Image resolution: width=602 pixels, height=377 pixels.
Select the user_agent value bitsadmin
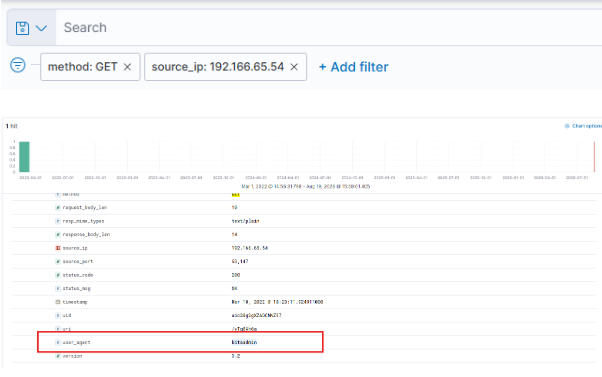(244, 342)
